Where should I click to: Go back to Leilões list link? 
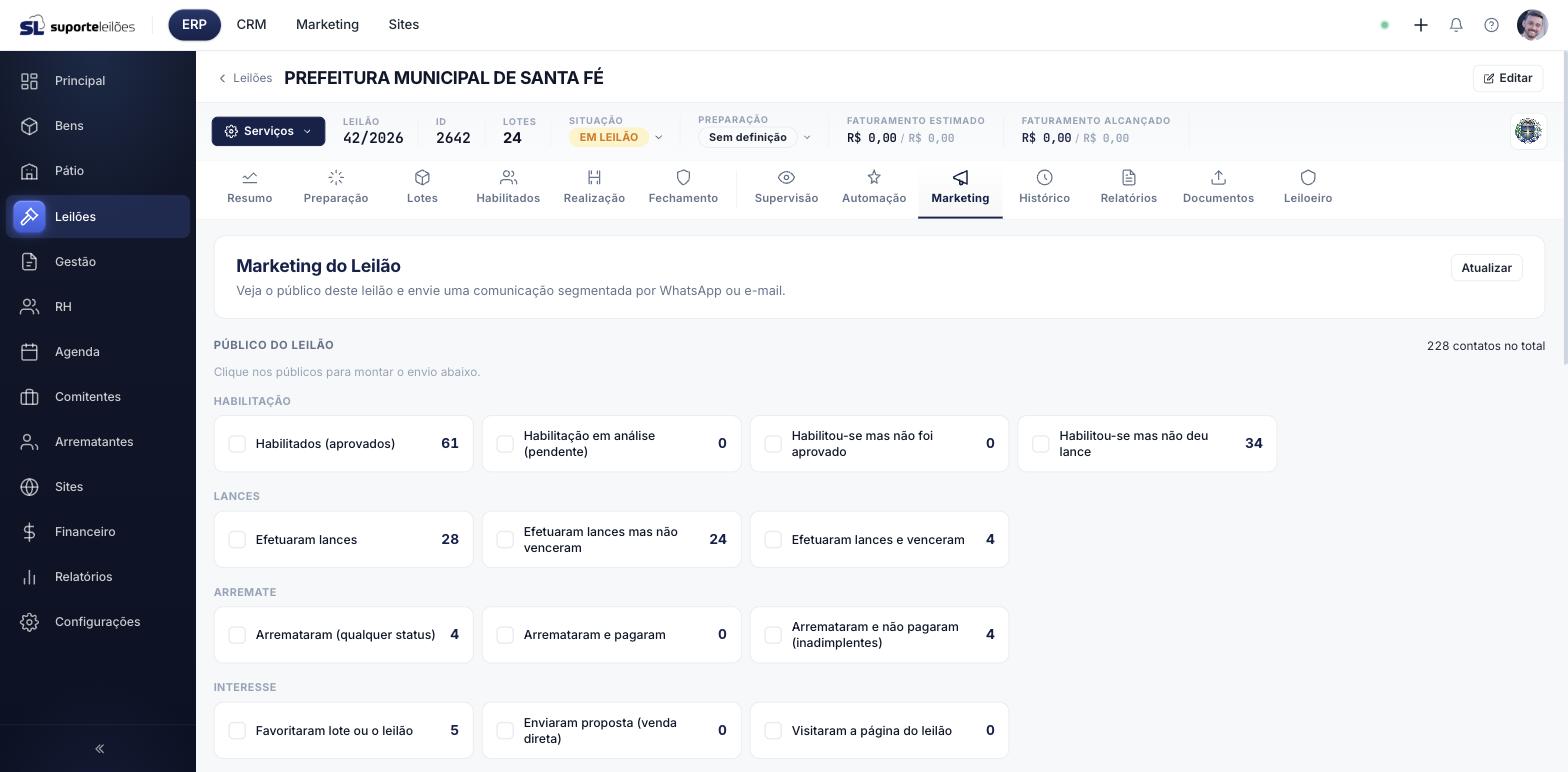pos(245,78)
